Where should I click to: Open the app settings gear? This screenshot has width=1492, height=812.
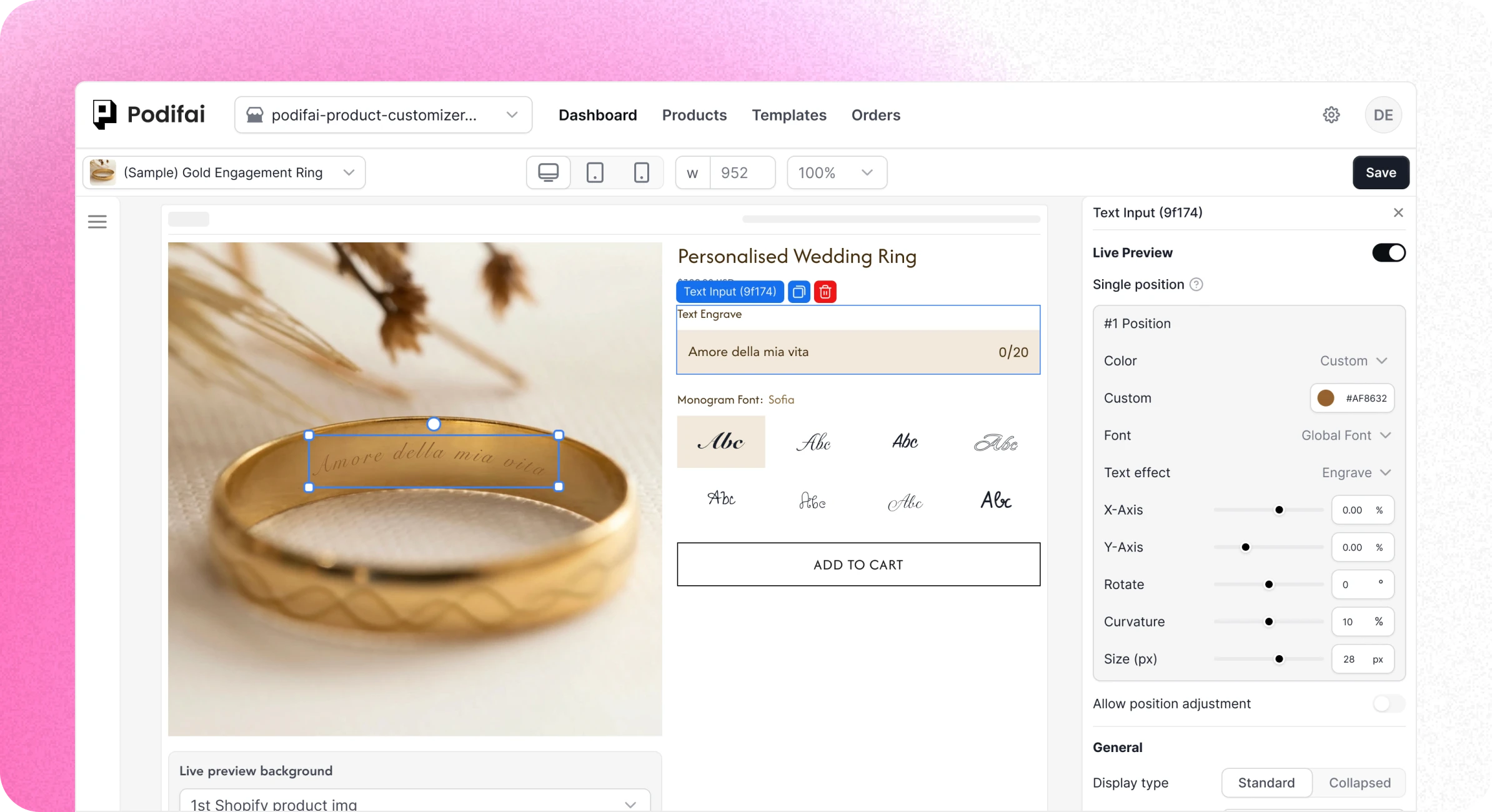pos(1332,114)
